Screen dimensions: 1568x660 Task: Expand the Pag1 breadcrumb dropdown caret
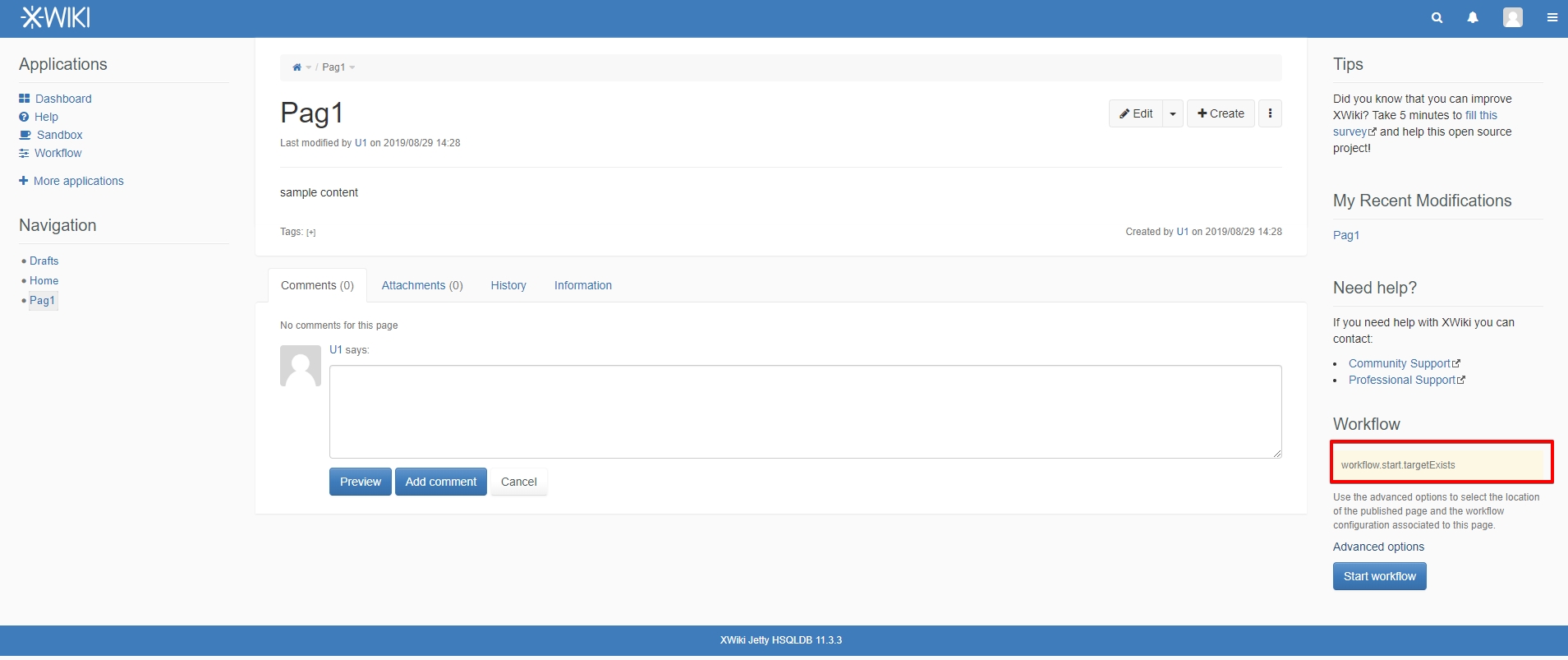[352, 67]
